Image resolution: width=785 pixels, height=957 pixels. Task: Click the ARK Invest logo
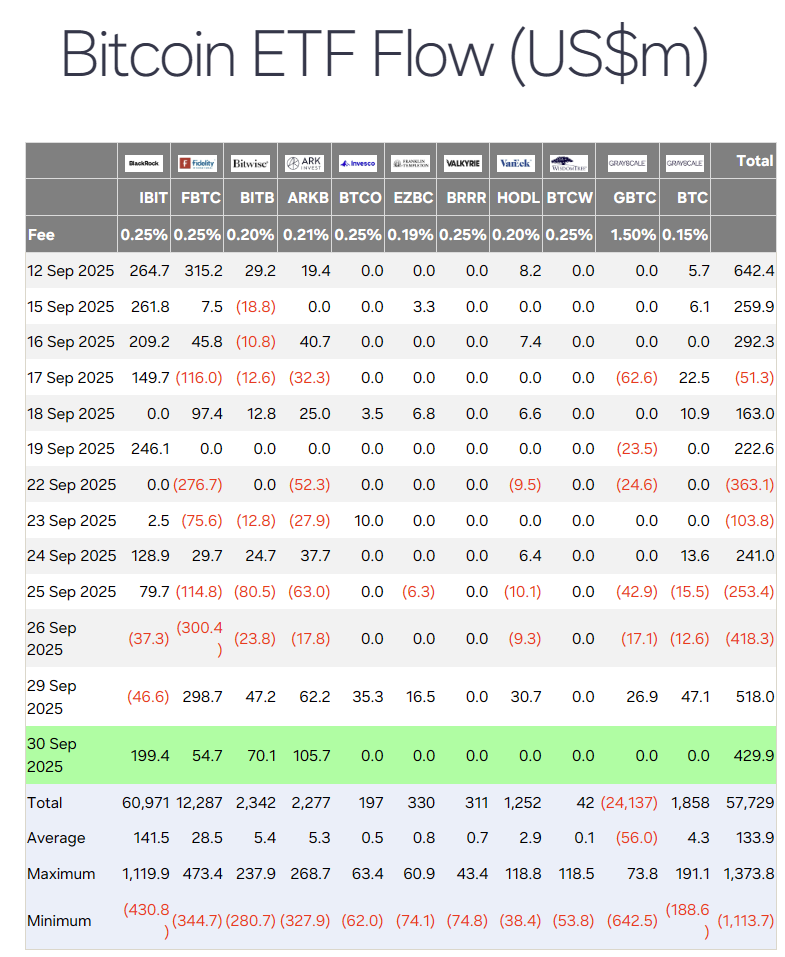[x=305, y=163]
